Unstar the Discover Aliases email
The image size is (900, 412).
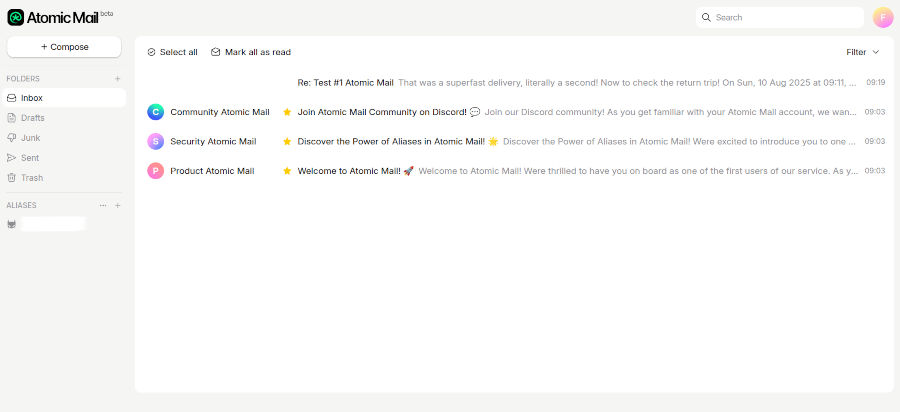coord(287,141)
